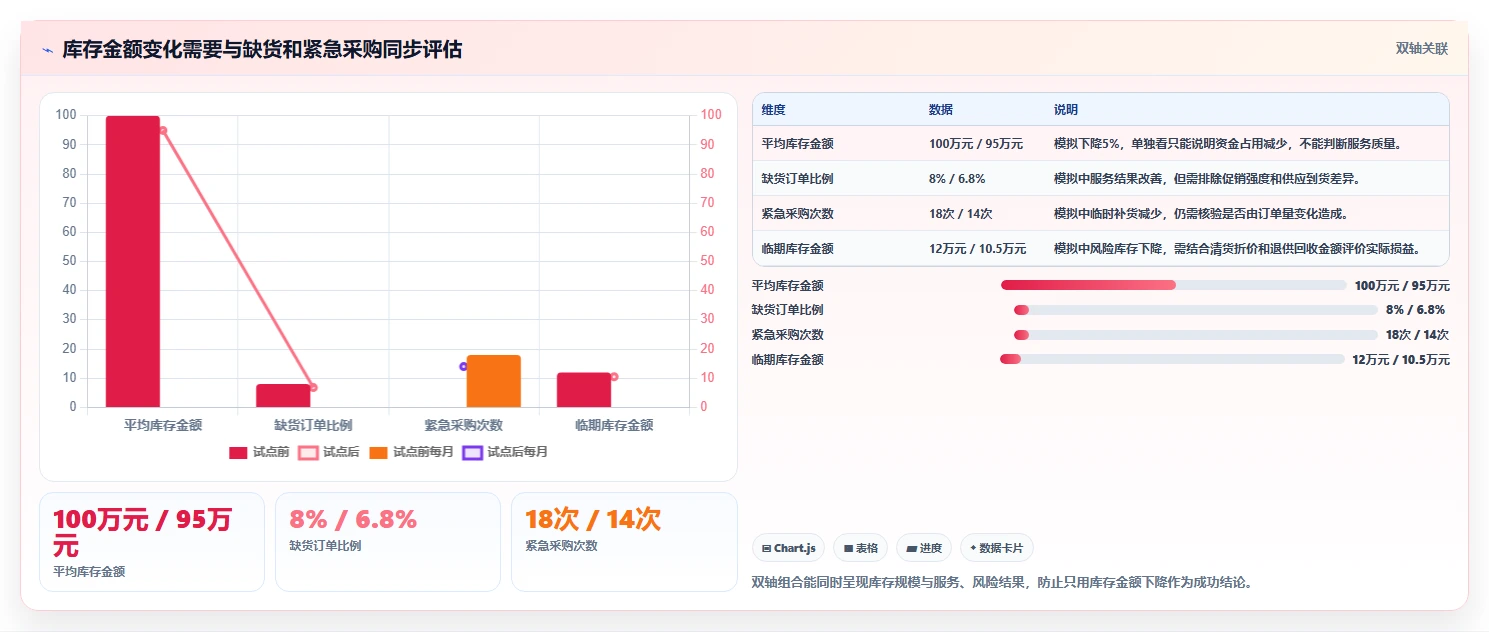The height and width of the screenshot is (632, 1489).
Task: Click the red 临期库存金额 bar in the chart
Action: pyautogui.click(x=584, y=390)
